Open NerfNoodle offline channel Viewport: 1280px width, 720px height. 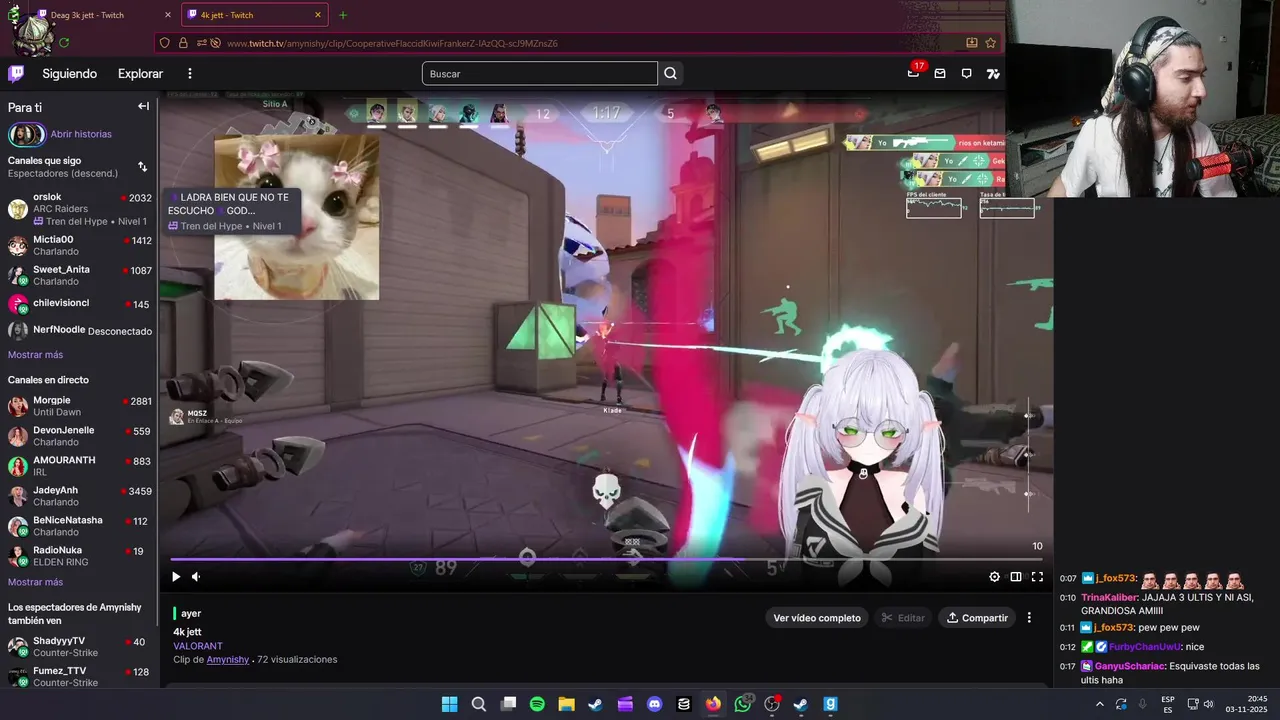point(80,331)
